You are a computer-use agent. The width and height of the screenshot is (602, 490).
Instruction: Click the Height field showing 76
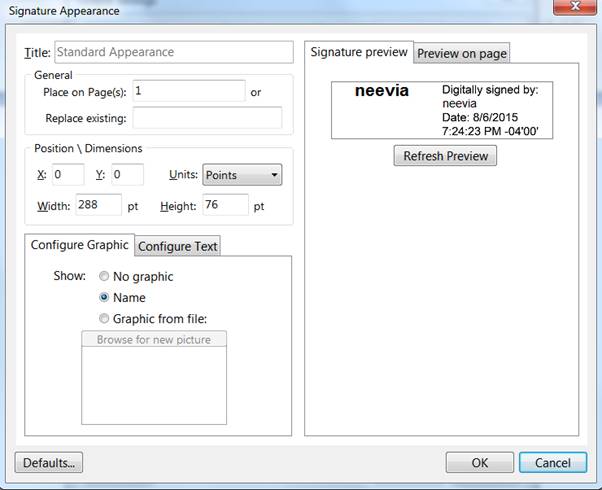[225, 205]
